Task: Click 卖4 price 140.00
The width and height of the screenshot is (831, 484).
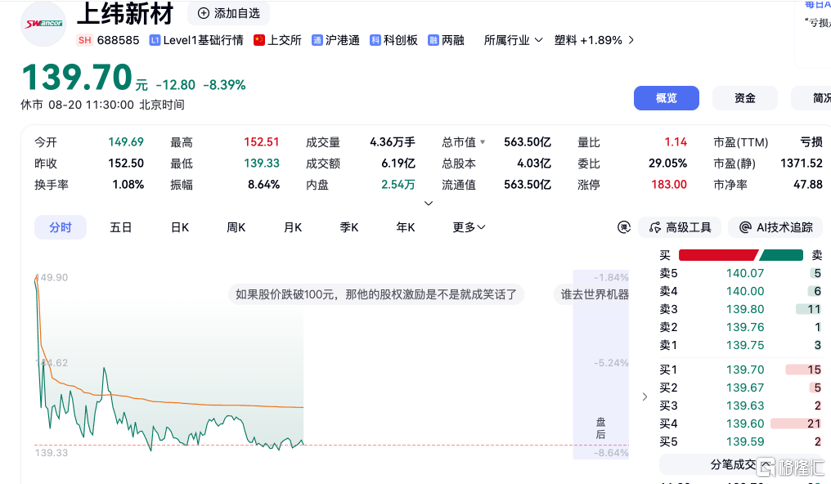Action: pos(745,292)
